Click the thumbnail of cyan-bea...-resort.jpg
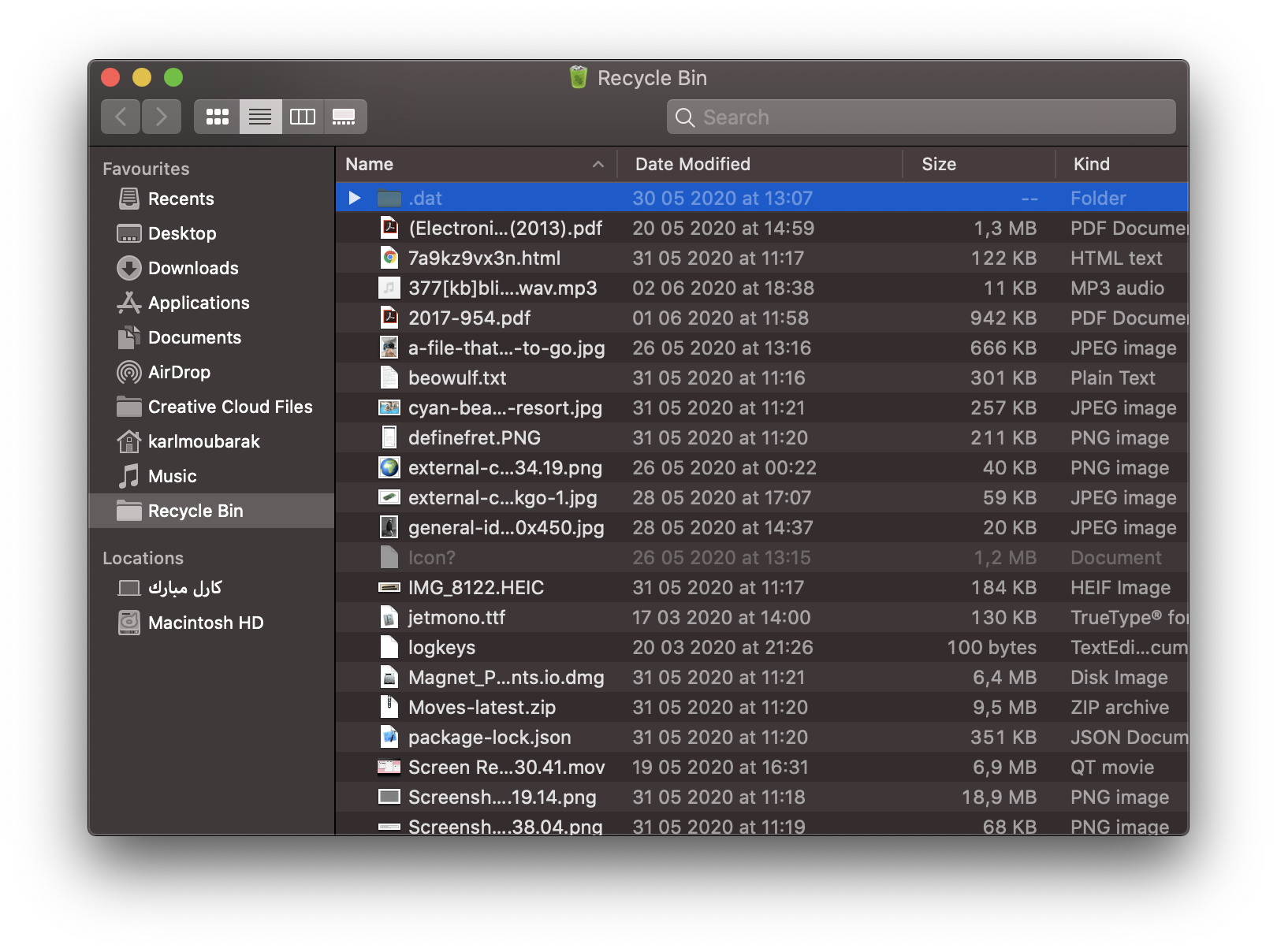1277x952 pixels. coord(389,407)
